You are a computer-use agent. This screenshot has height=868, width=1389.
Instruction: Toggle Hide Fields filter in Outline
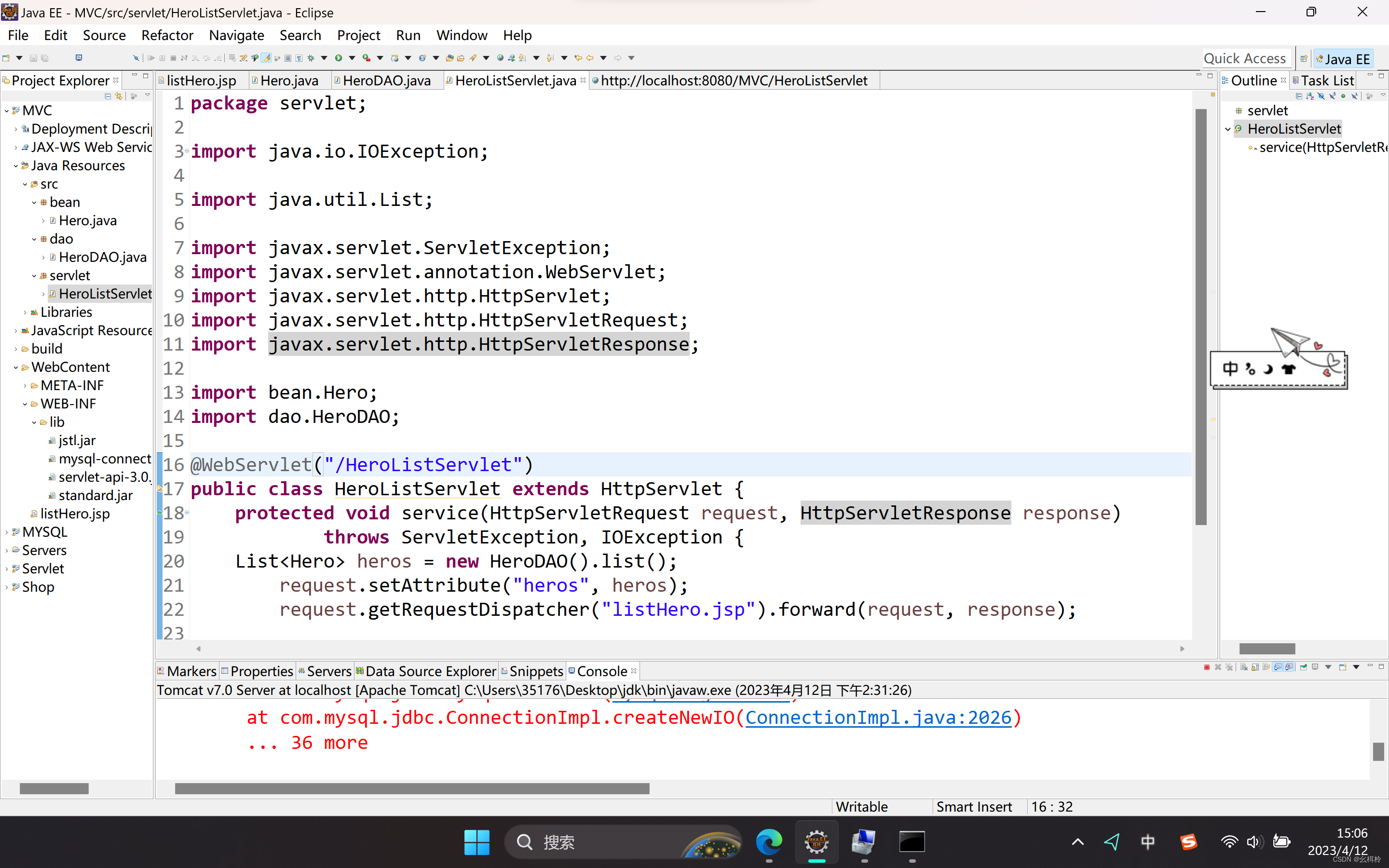pyautogui.click(x=1321, y=96)
